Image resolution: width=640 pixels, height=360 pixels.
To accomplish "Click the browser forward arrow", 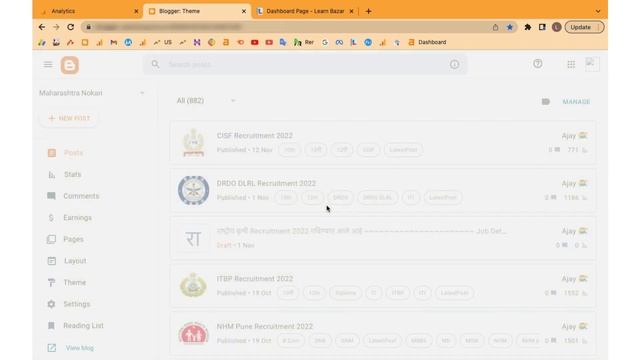I will [x=56, y=27].
